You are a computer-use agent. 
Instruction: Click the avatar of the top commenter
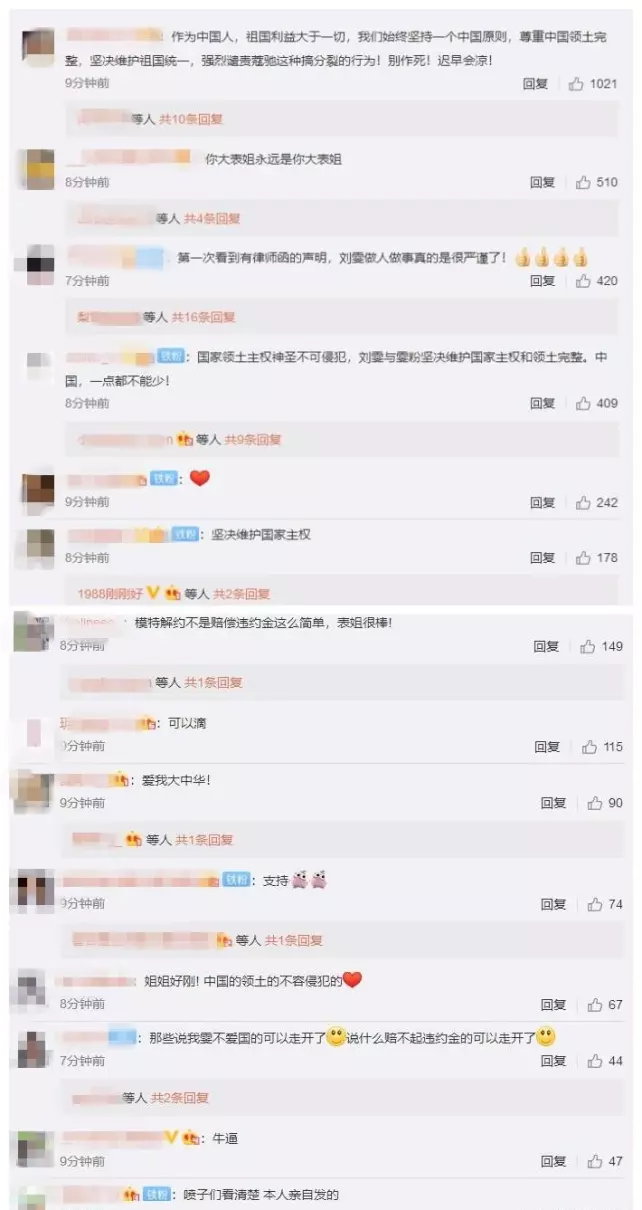tap(38, 46)
